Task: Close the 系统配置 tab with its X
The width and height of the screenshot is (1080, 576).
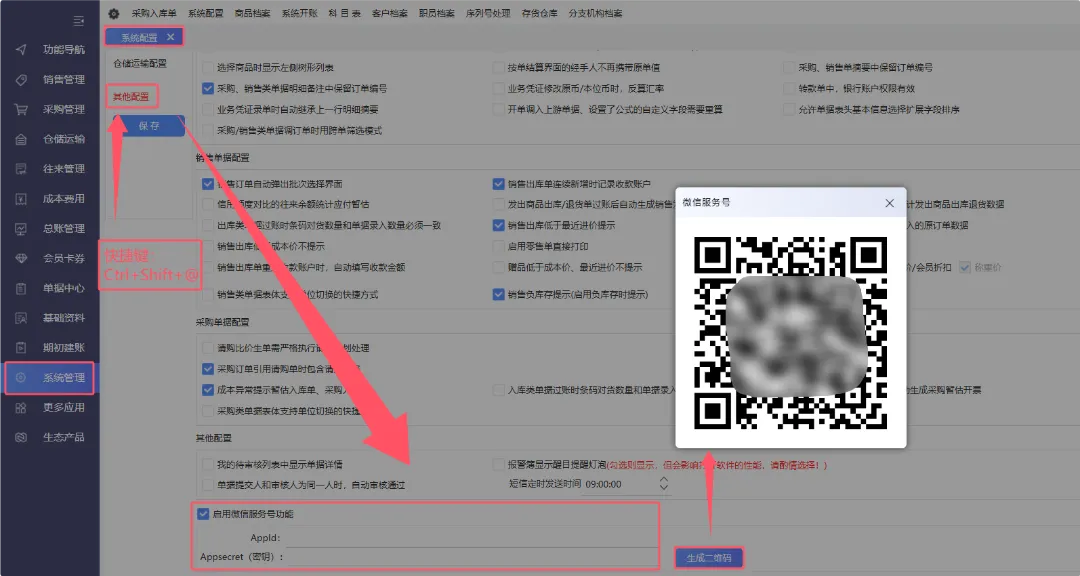Action: click(171, 37)
